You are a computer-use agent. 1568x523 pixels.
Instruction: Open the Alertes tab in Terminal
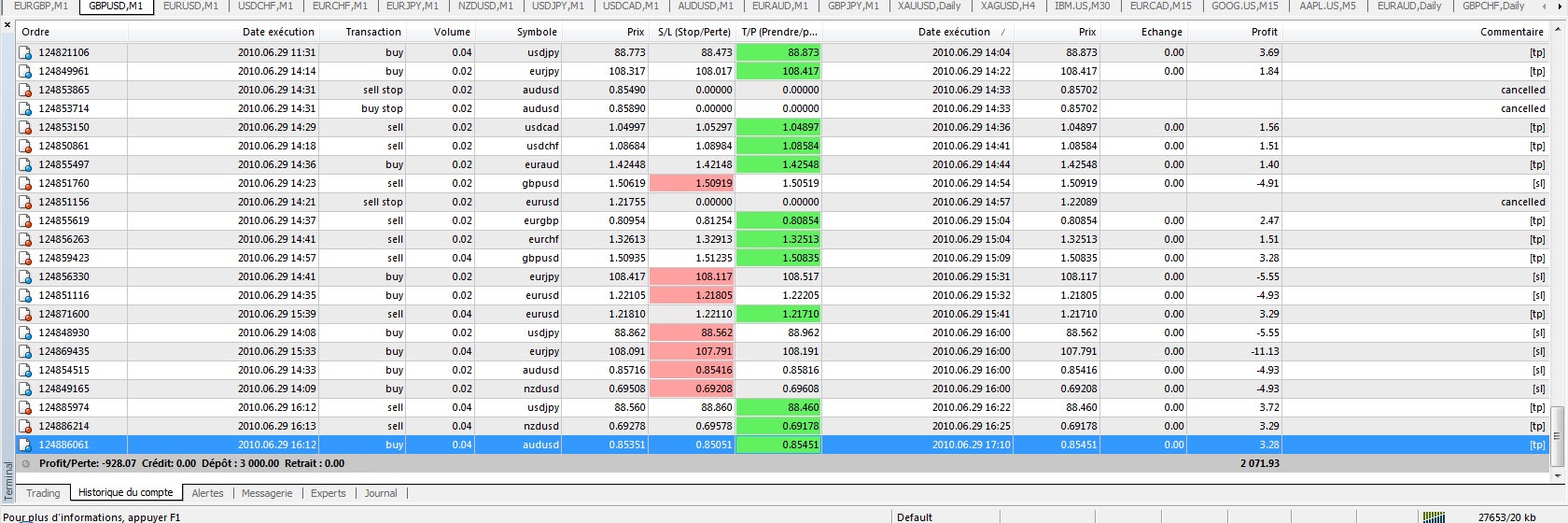point(207,493)
